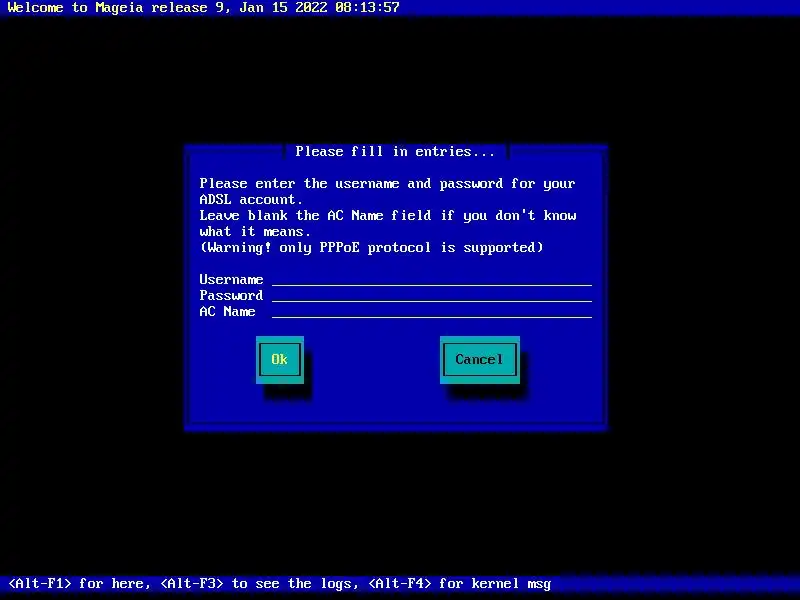Click the "Username" field label

coord(231,280)
